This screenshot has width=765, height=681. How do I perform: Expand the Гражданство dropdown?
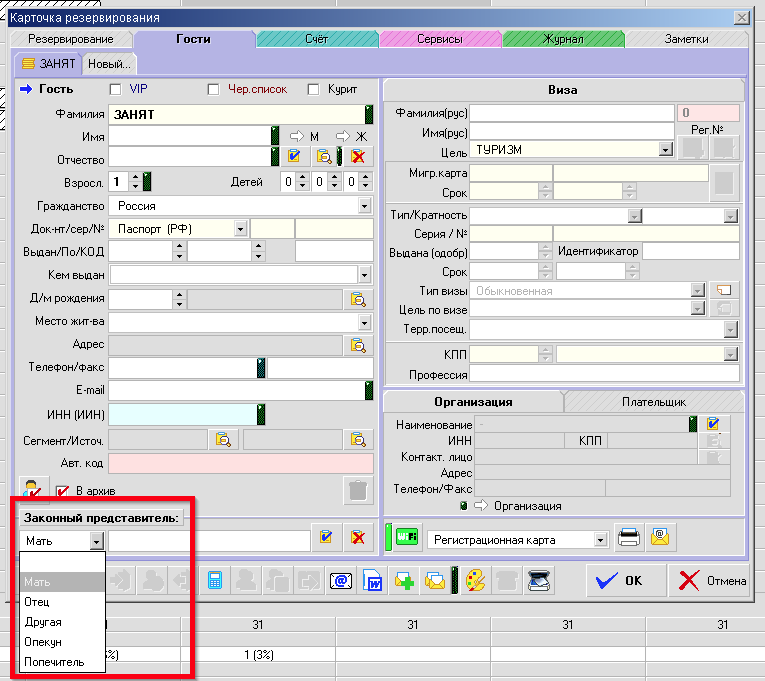click(364, 206)
